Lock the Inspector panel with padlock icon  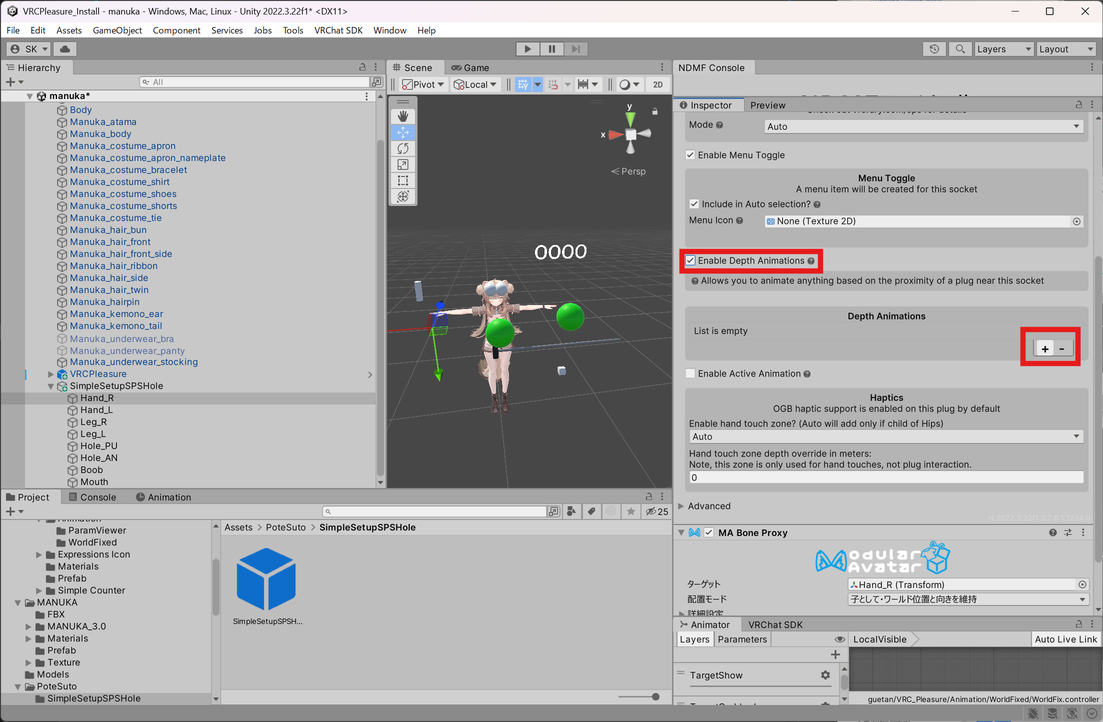(x=1078, y=104)
